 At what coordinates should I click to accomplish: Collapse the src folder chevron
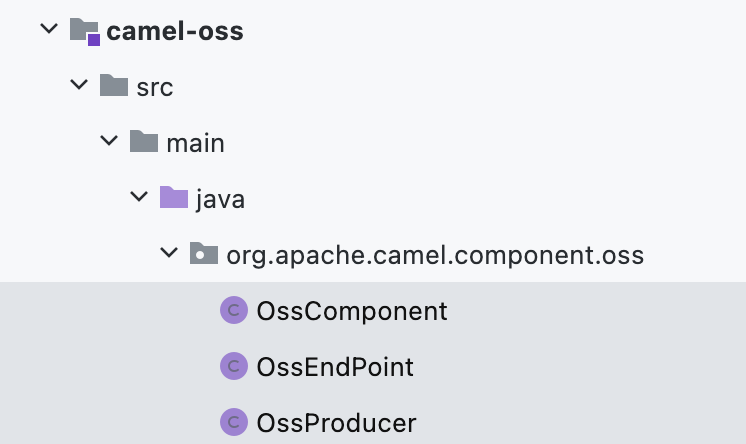coord(79,85)
